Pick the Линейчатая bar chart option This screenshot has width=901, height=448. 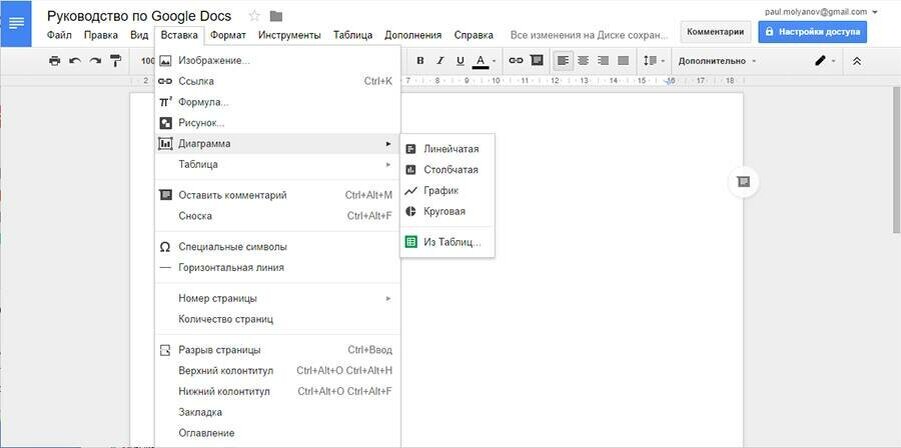click(x=447, y=149)
